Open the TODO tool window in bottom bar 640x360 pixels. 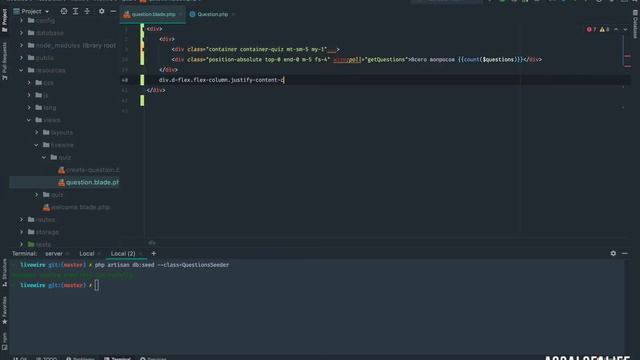pyautogui.click(x=47, y=358)
